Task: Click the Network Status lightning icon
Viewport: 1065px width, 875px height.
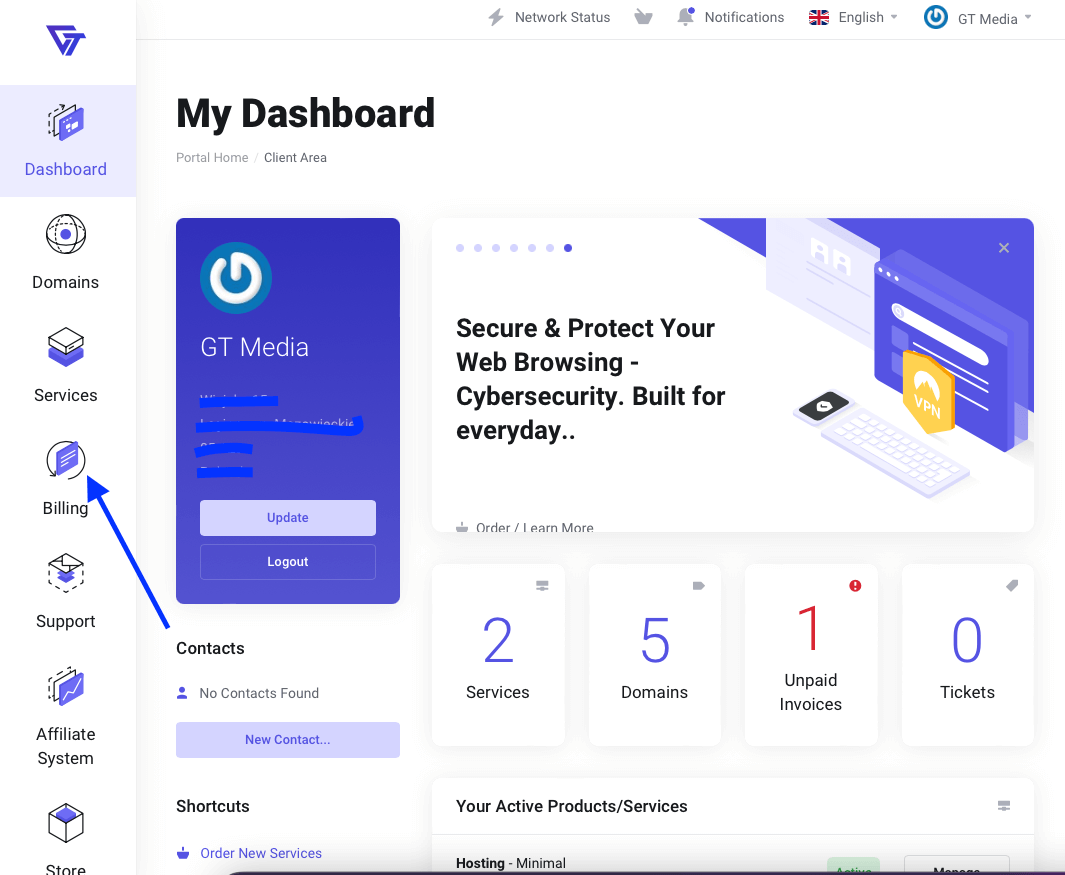Action: click(497, 18)
